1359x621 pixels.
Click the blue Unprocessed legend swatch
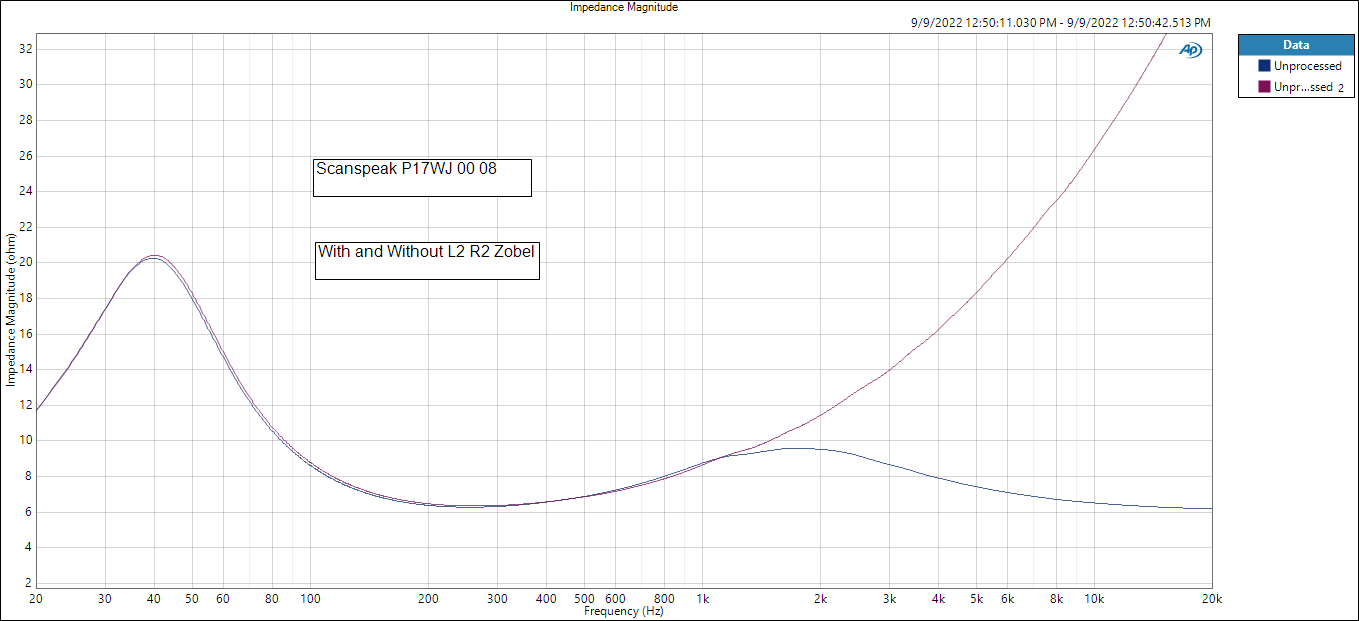(1264, 66)
